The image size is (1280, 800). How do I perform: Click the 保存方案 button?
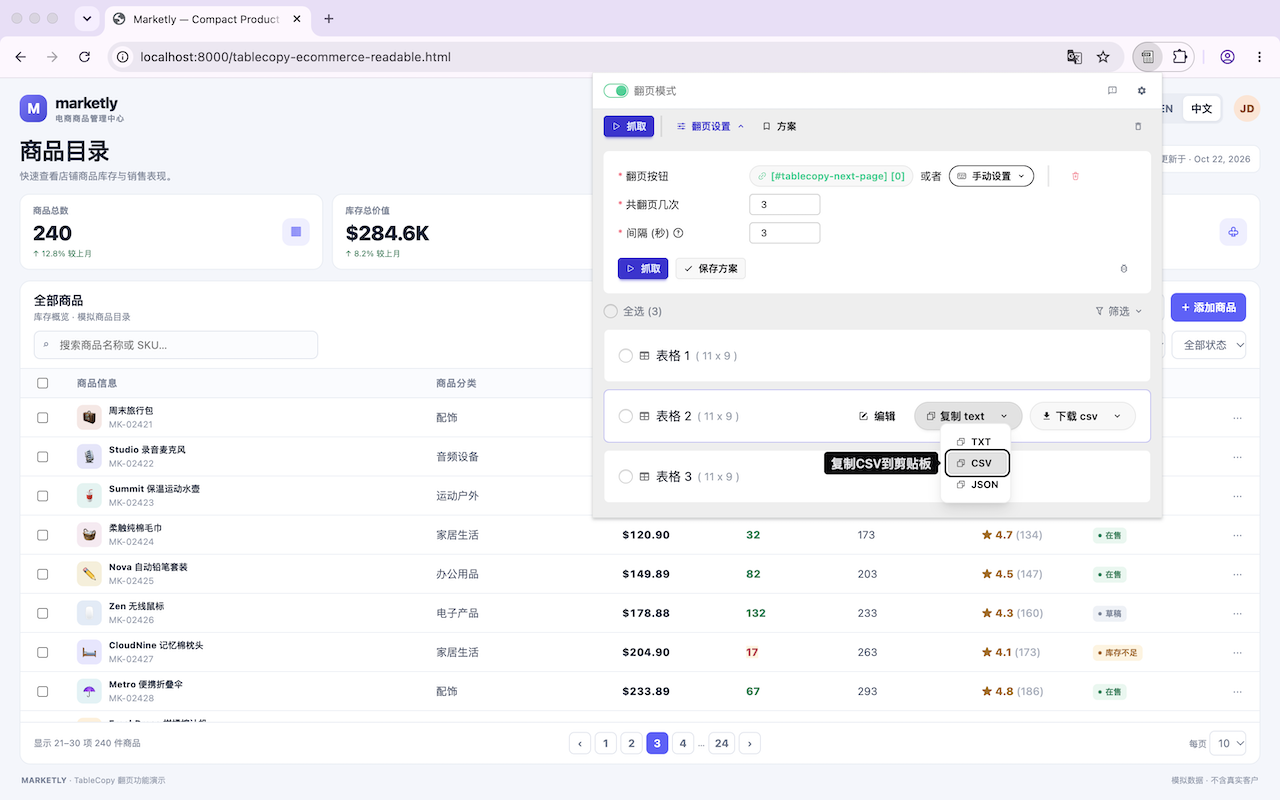pos(711,269)
